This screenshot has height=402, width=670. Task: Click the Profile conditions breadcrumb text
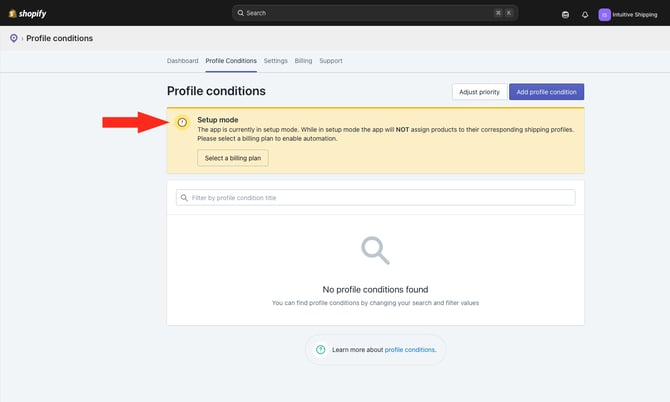(x=59, y=38)
